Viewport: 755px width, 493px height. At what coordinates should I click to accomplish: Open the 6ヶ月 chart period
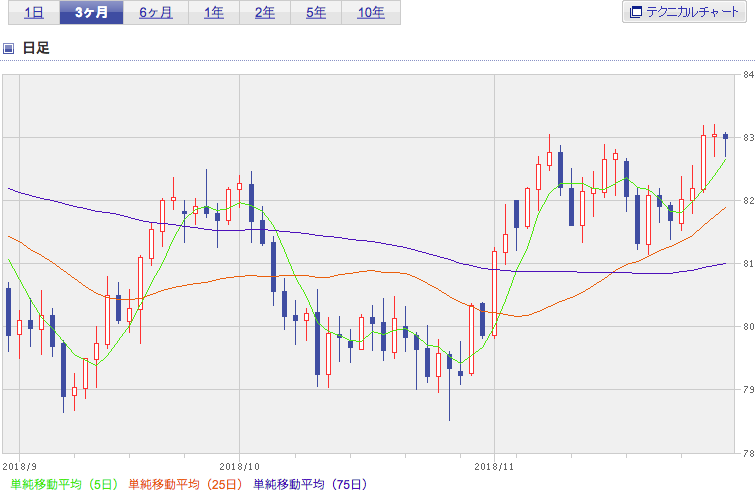pyautogui.click(x=156, y=13)
